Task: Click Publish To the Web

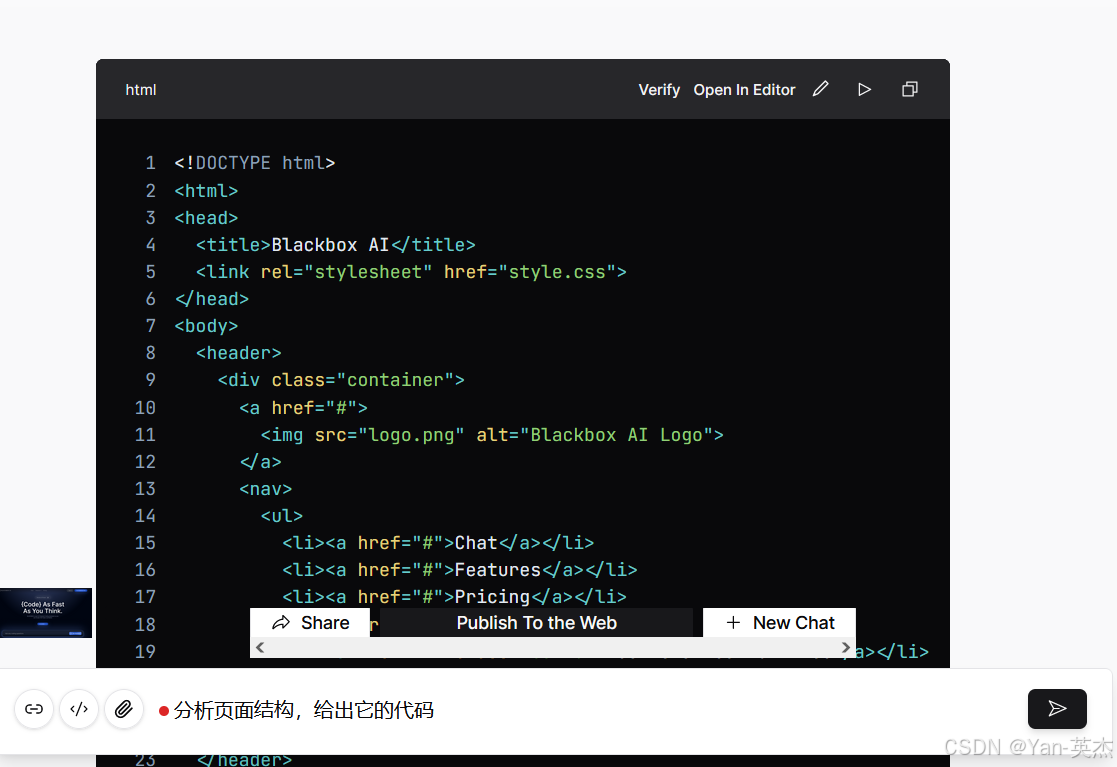Action: (536, 622)
